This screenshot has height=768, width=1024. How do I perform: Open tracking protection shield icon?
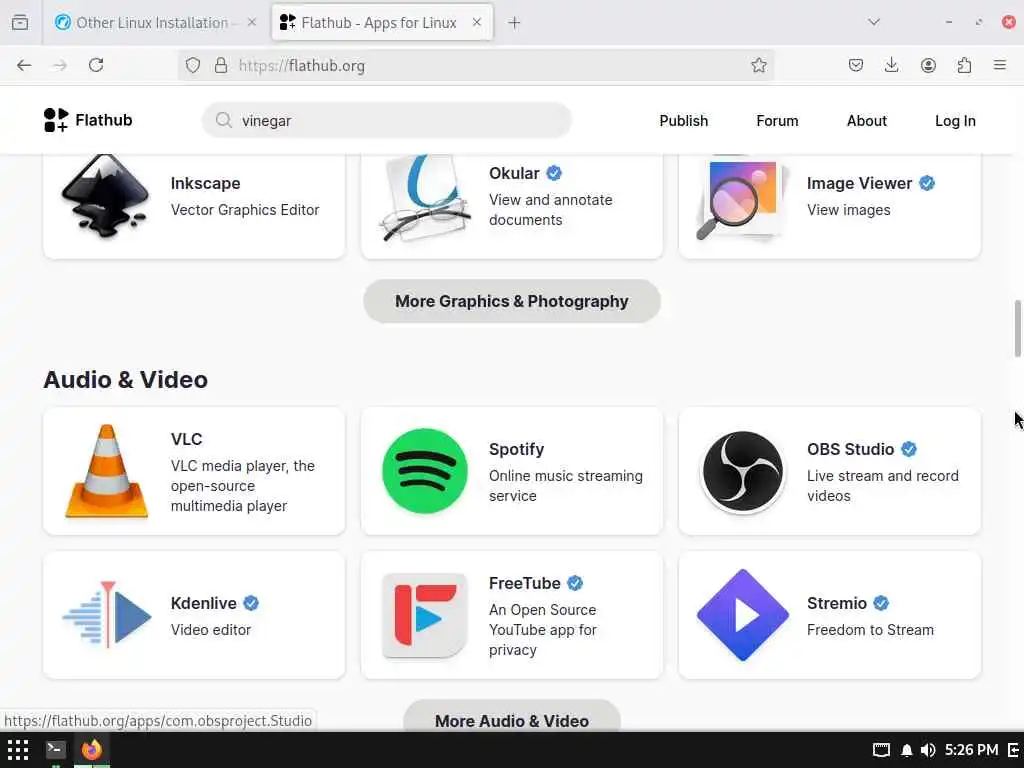pyautogui.click(x=193, y=65)
